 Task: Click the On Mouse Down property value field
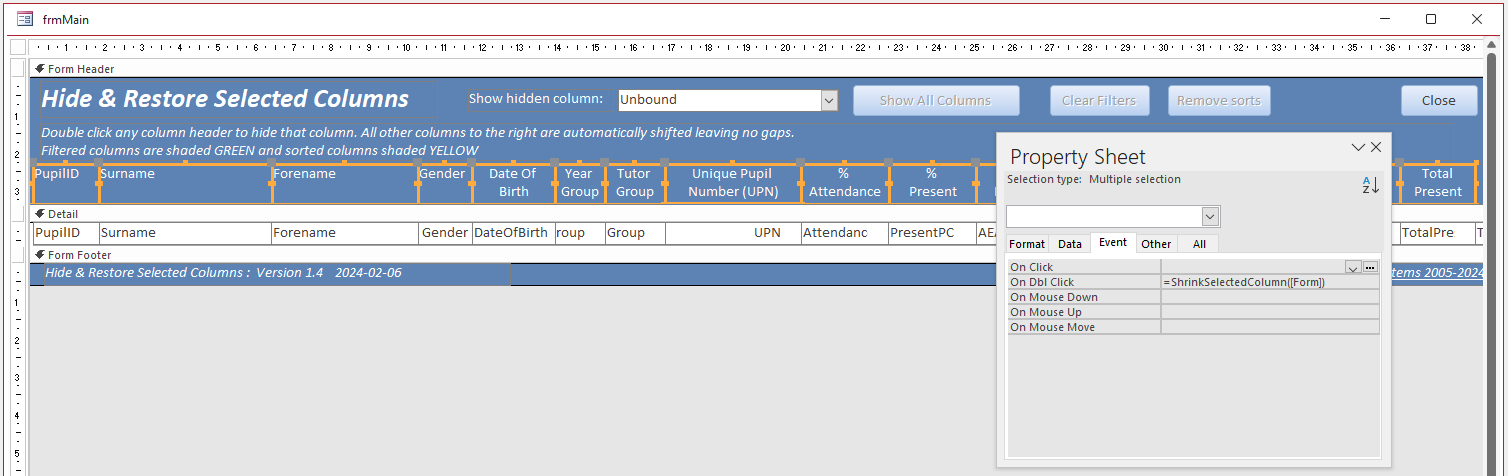click(1270, 297)
